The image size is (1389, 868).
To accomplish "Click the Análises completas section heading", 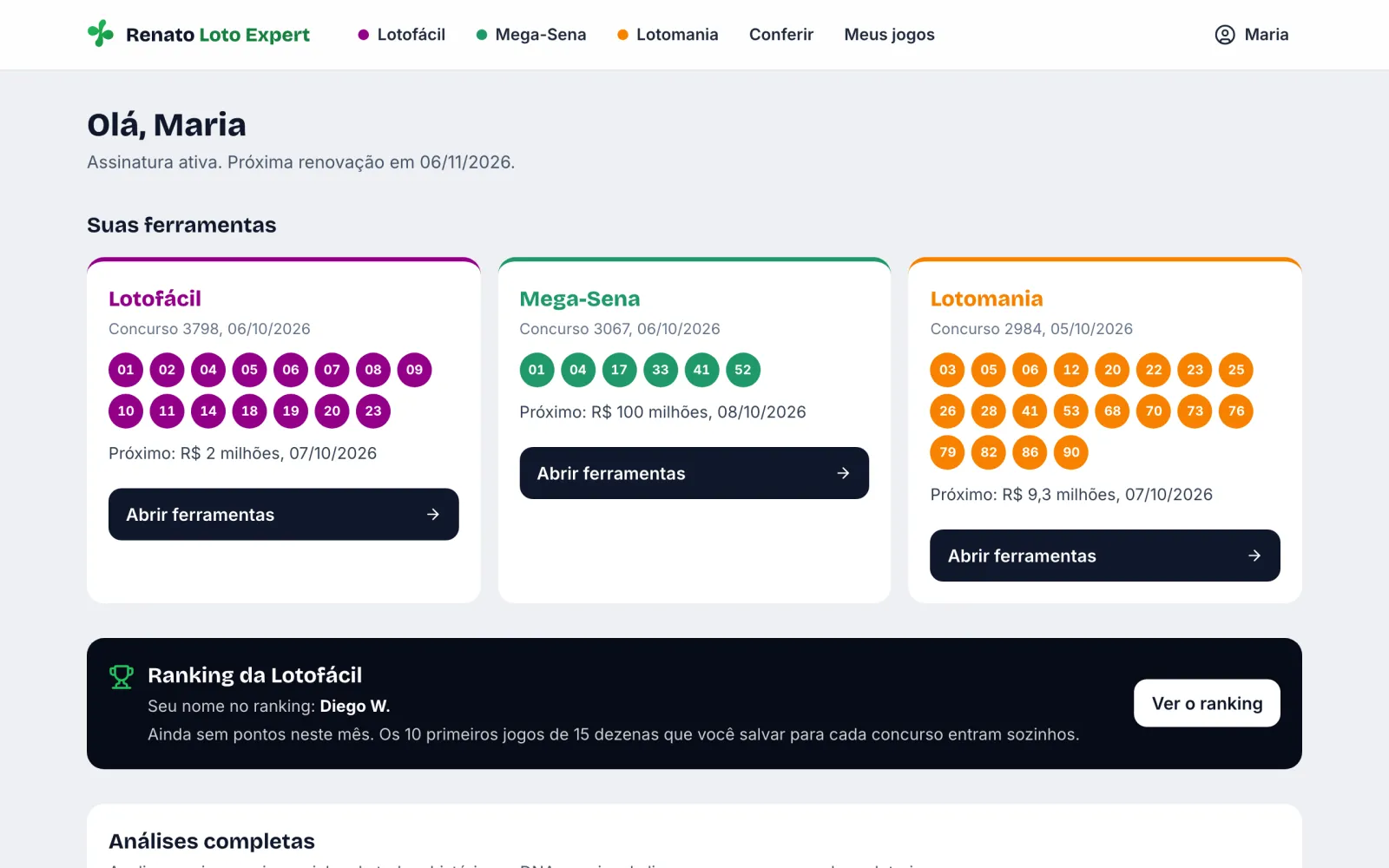I will (212, 841).
